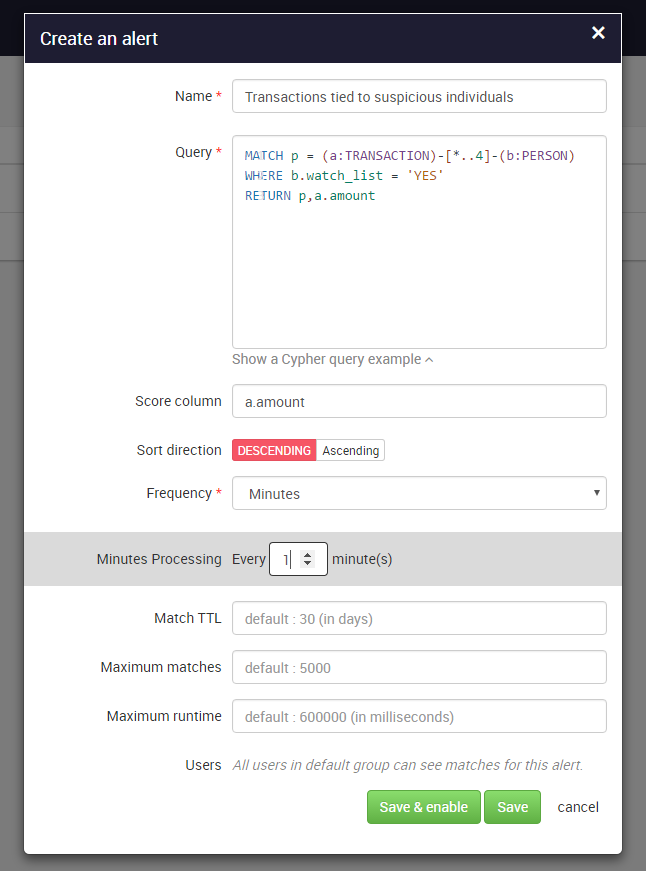This screenshot has width=646, height=871.
Task: Click the Save & enable button
Action: click(423, 807)
